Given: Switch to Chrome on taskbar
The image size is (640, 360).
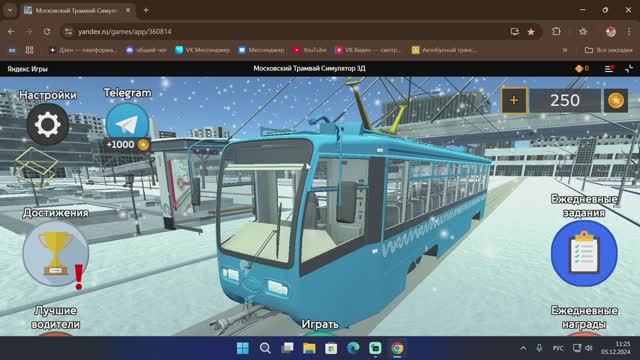Looking at the screenshot, I should (x=397, y=348).
